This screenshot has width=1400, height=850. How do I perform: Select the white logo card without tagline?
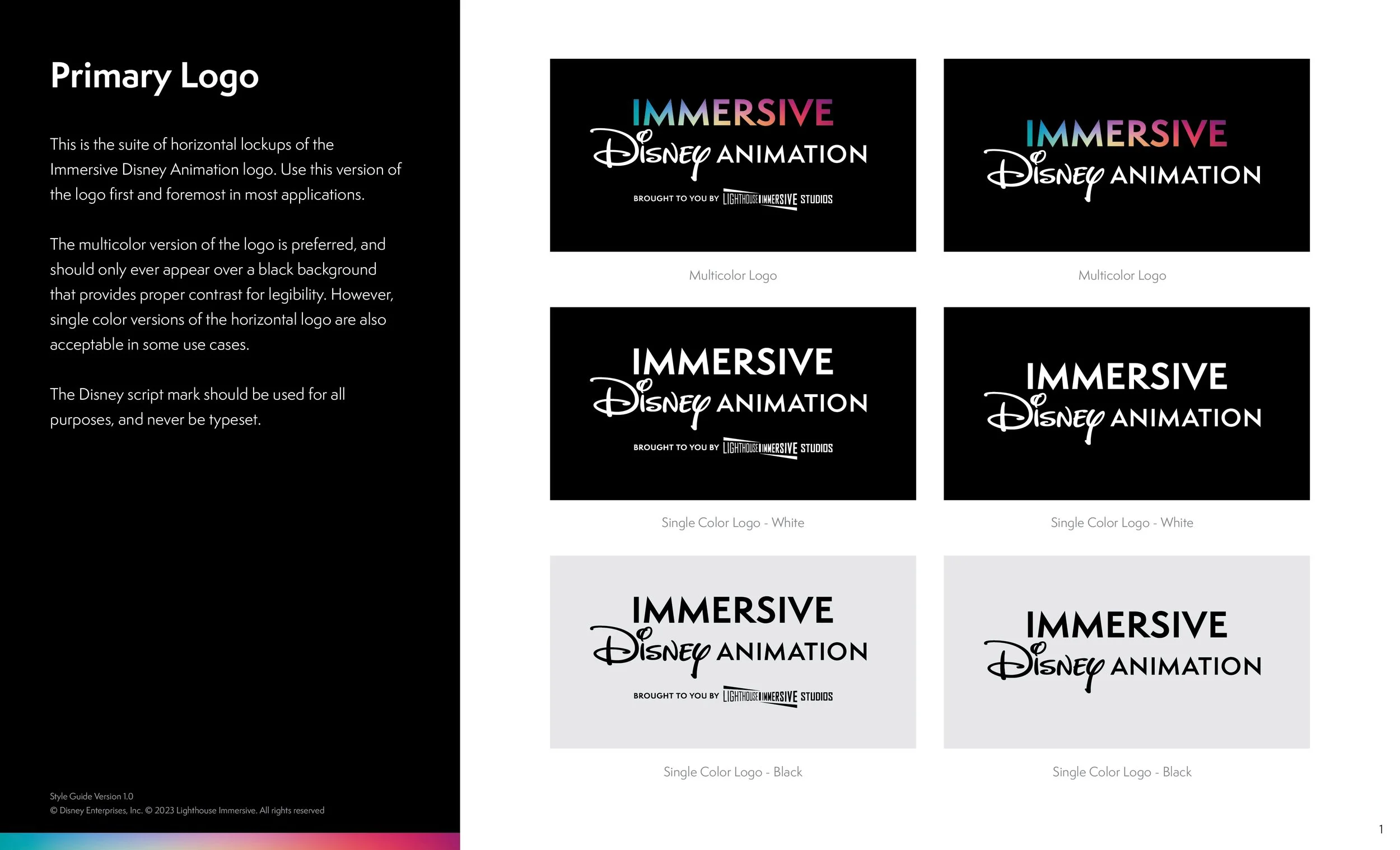(x=1127, y=403)
